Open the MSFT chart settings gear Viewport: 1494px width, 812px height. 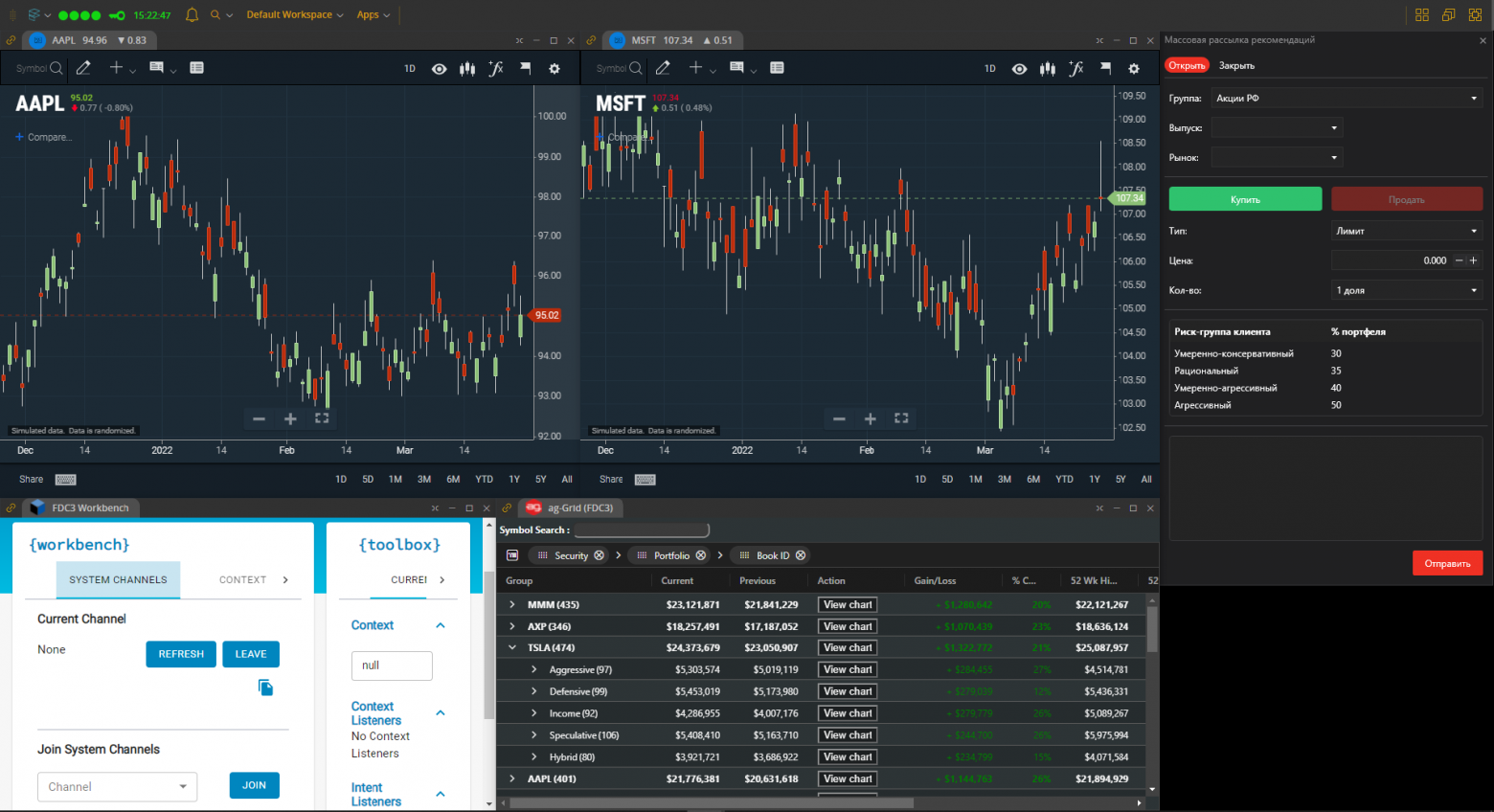[x=1134, y=69]
